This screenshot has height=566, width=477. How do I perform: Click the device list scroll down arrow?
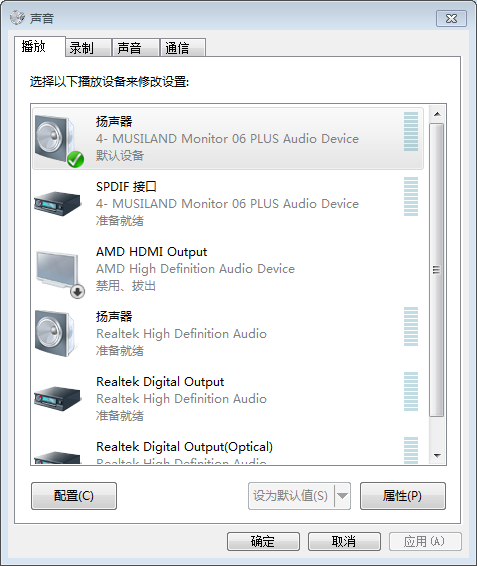coord(437,456)
